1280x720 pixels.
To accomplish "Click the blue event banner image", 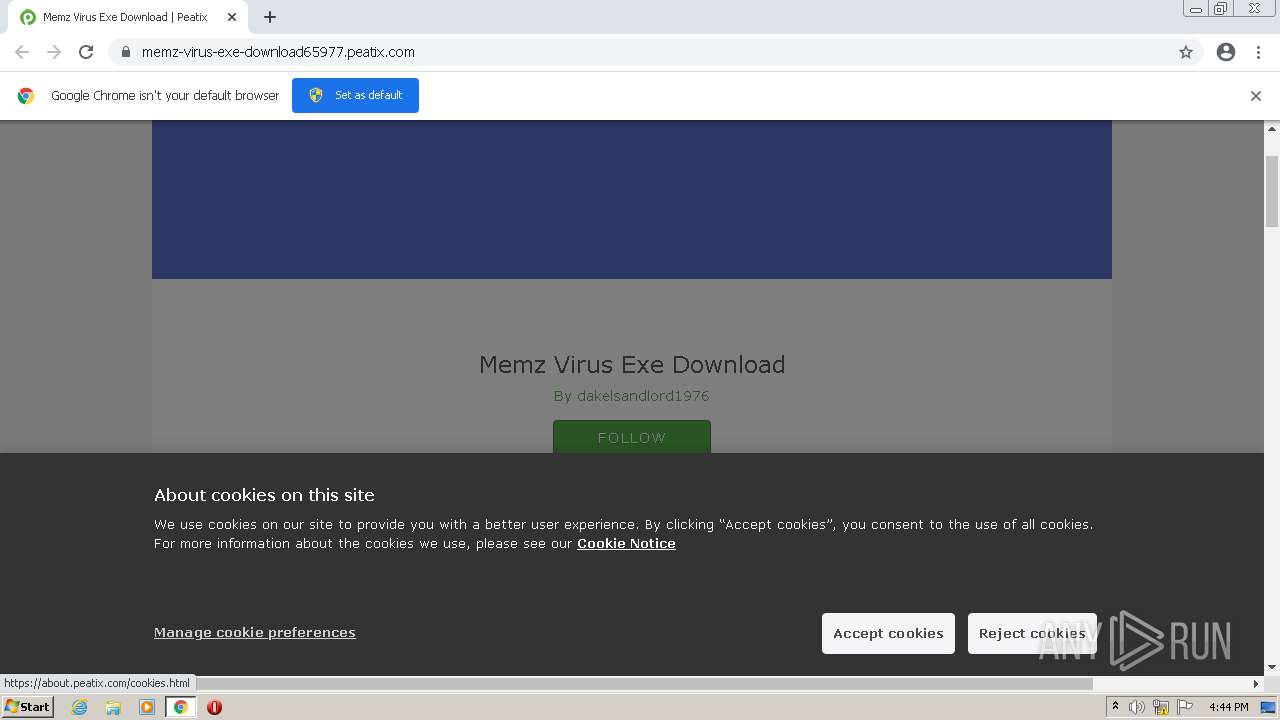I will (632, 200).
